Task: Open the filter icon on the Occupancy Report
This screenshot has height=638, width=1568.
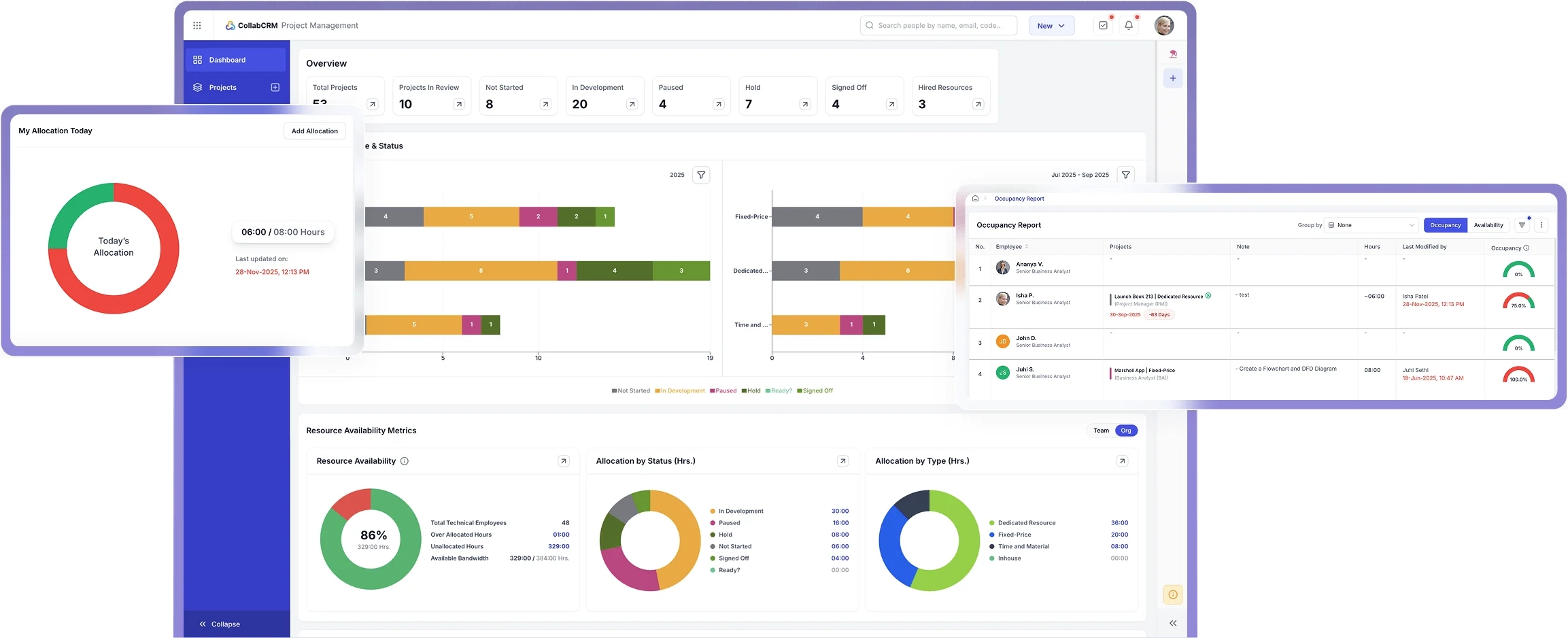Action: pos(1522,225)
